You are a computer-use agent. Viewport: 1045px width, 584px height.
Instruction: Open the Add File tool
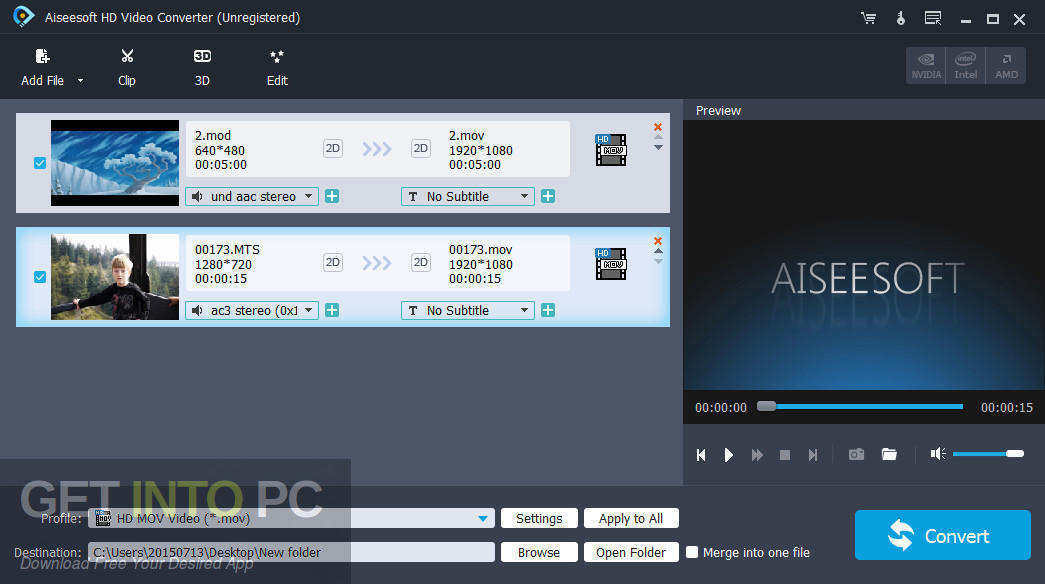(40, 67)
